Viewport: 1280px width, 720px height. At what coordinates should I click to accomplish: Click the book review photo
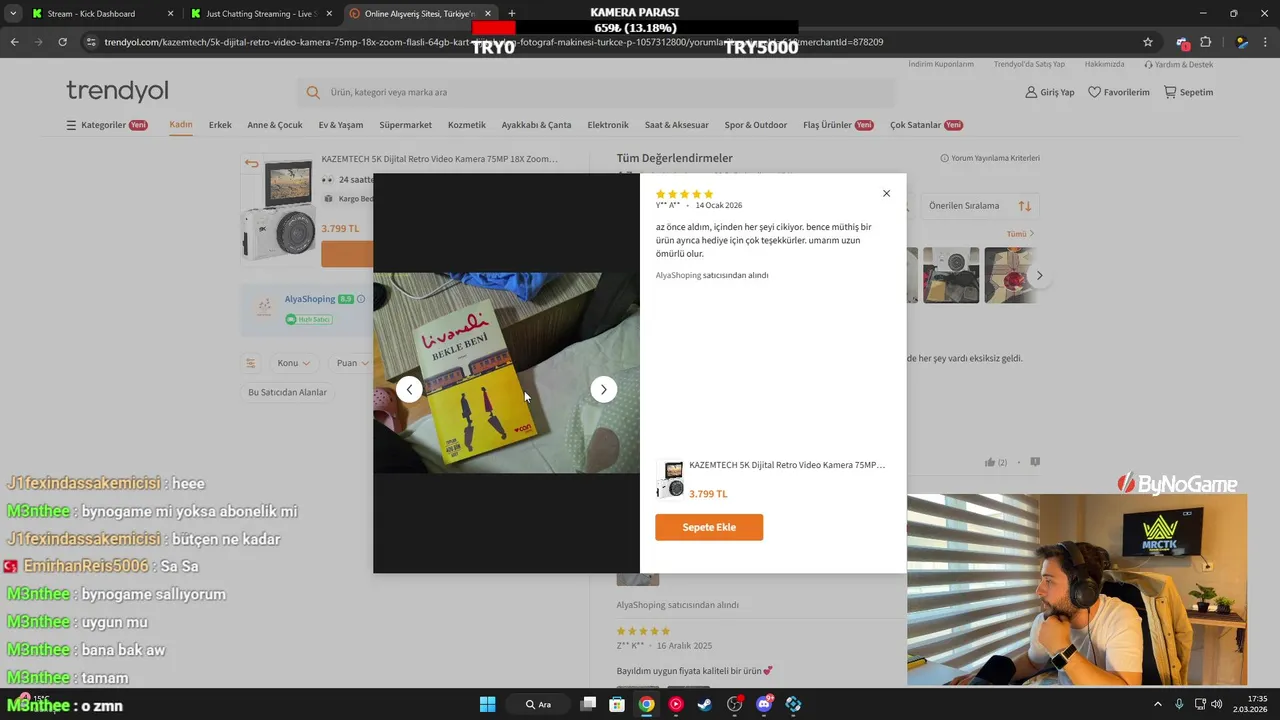point(506,373)
